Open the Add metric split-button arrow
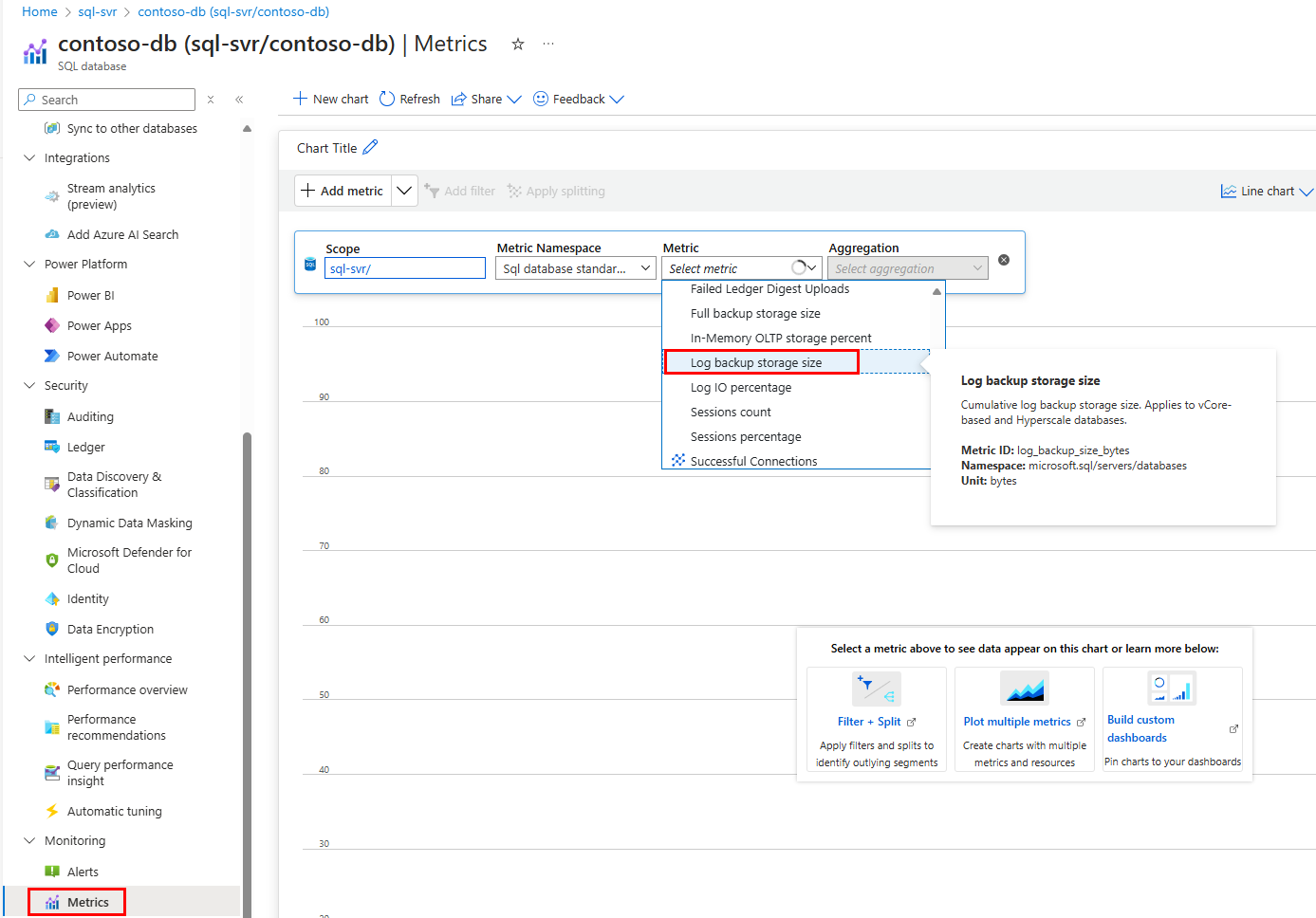1316x918 pixels. [x=404, y=191]
